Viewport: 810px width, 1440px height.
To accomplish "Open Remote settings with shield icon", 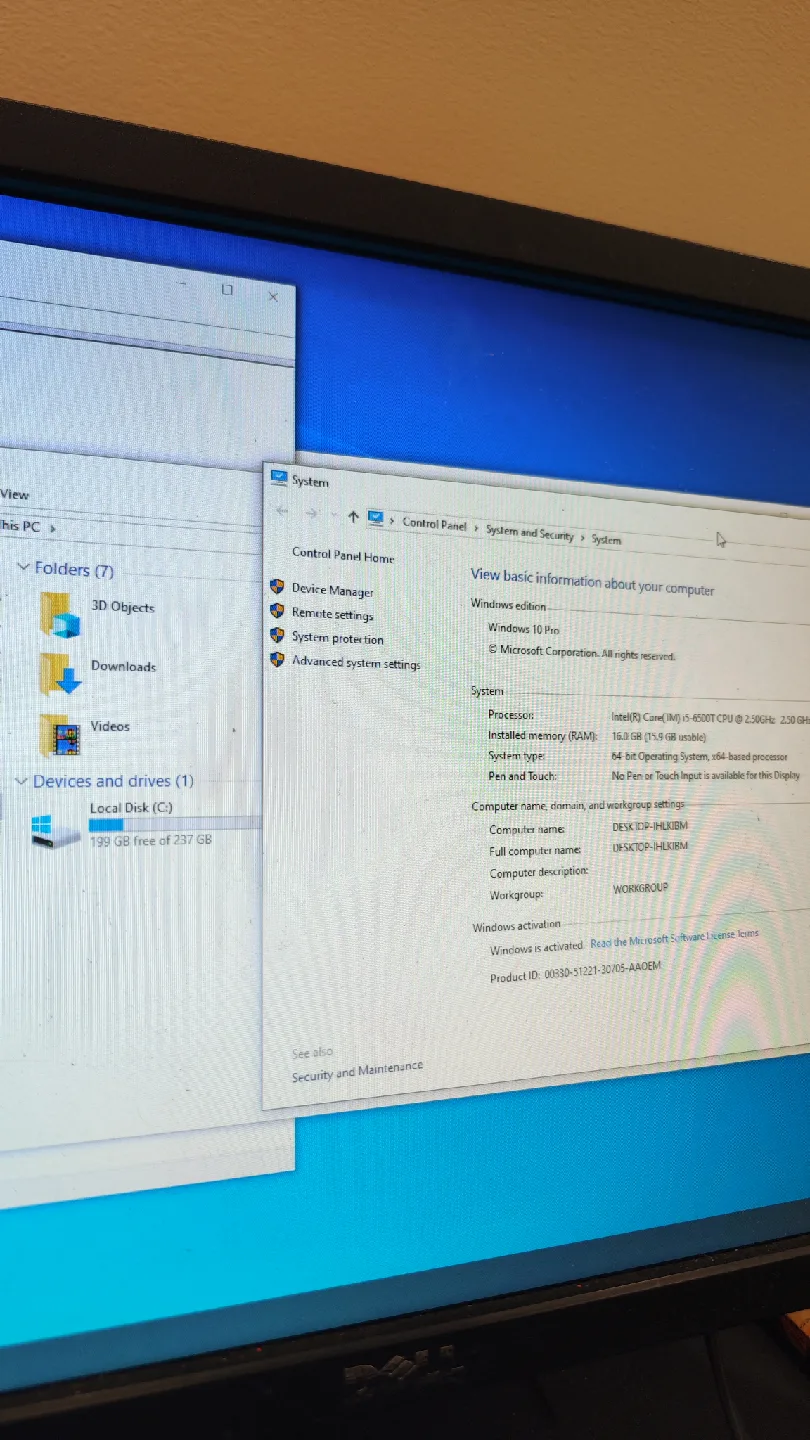I will coord(331,615).
